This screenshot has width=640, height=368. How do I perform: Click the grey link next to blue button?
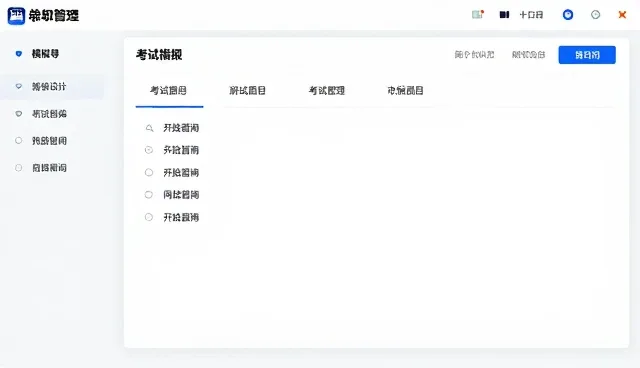[x=529, y=55]
